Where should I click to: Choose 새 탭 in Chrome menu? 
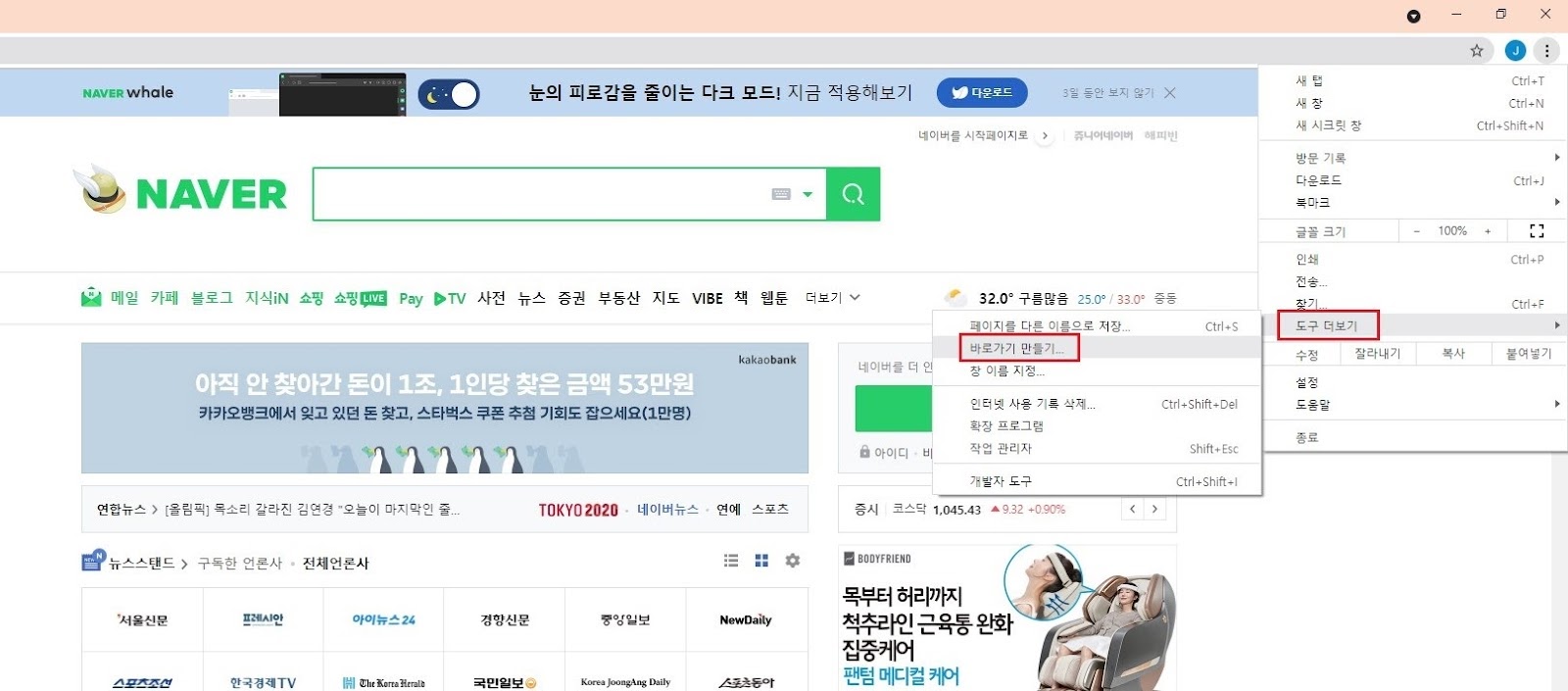pyautogui.click(x=1413, y=81)
